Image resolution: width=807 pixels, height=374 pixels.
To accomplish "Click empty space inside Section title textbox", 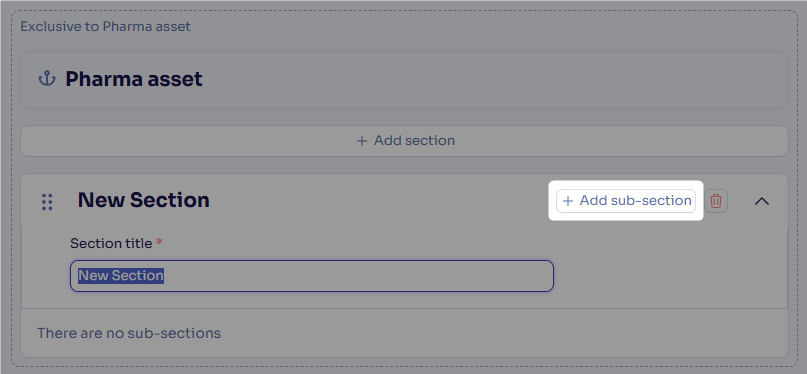I will point(360,276).
